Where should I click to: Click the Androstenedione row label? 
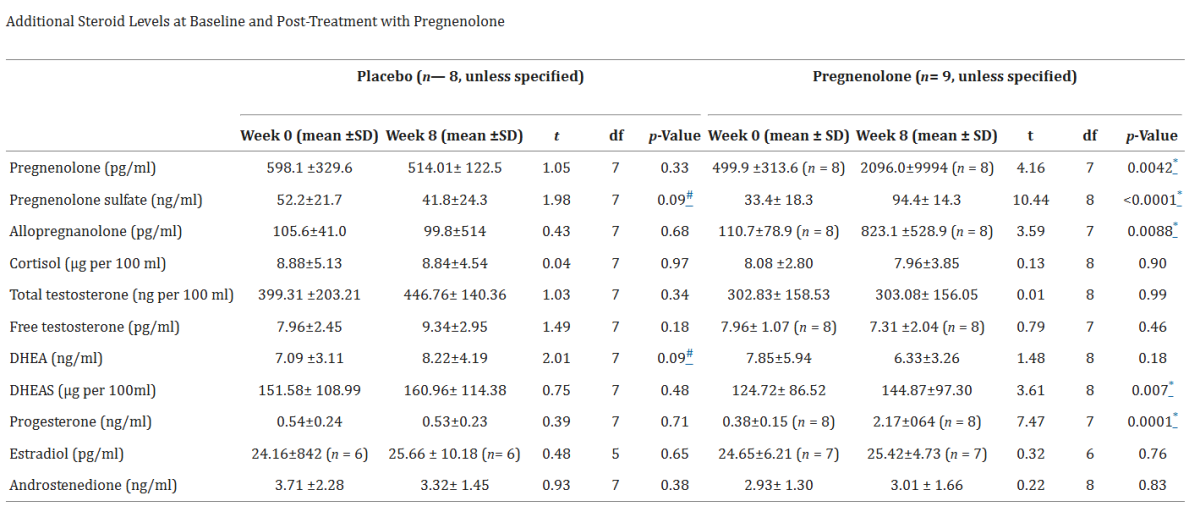(92, 486)
